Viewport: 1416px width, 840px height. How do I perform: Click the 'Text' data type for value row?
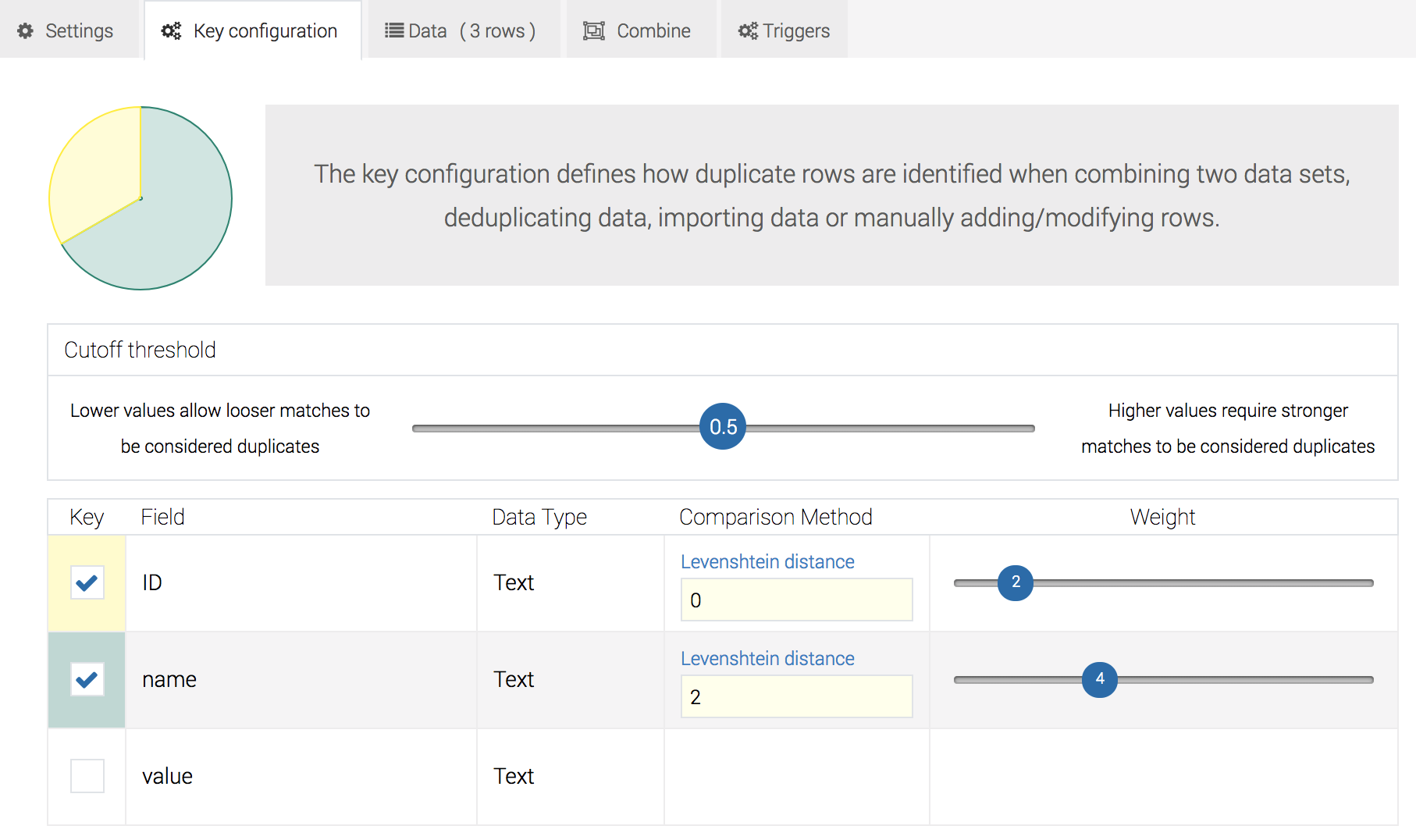[x=514, y=776]
